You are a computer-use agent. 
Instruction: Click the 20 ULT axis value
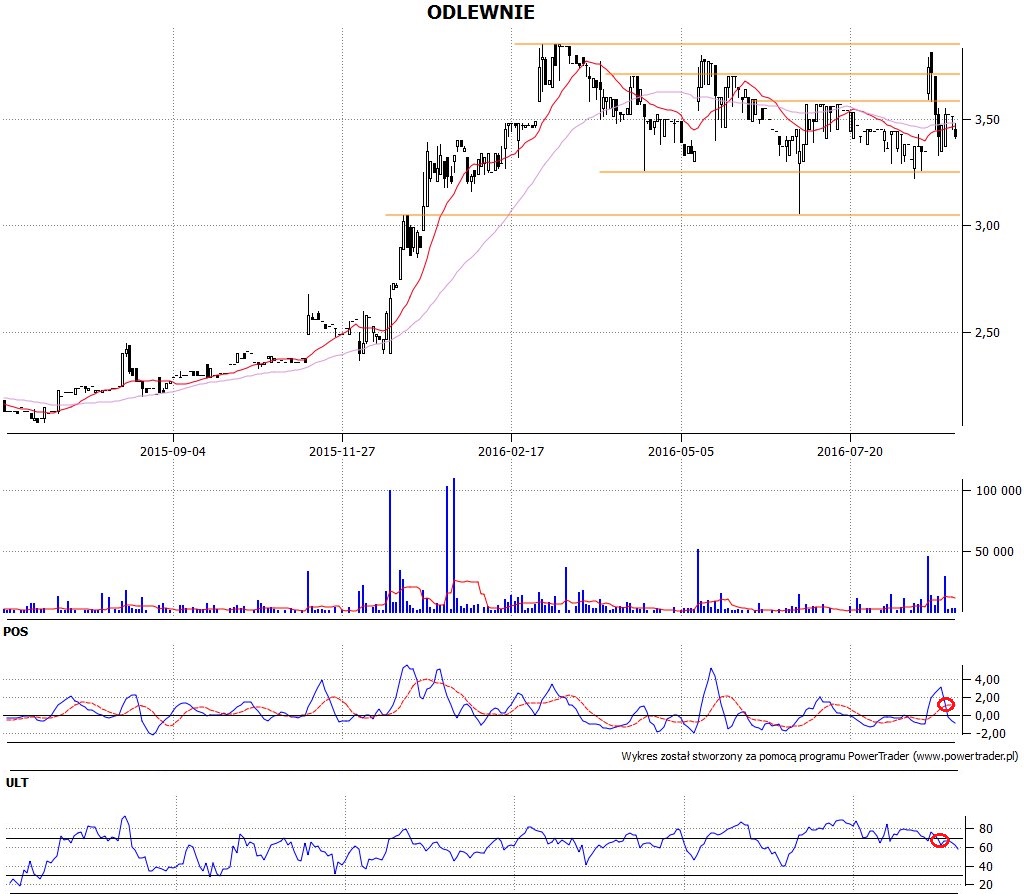click(x=986, y=884)
